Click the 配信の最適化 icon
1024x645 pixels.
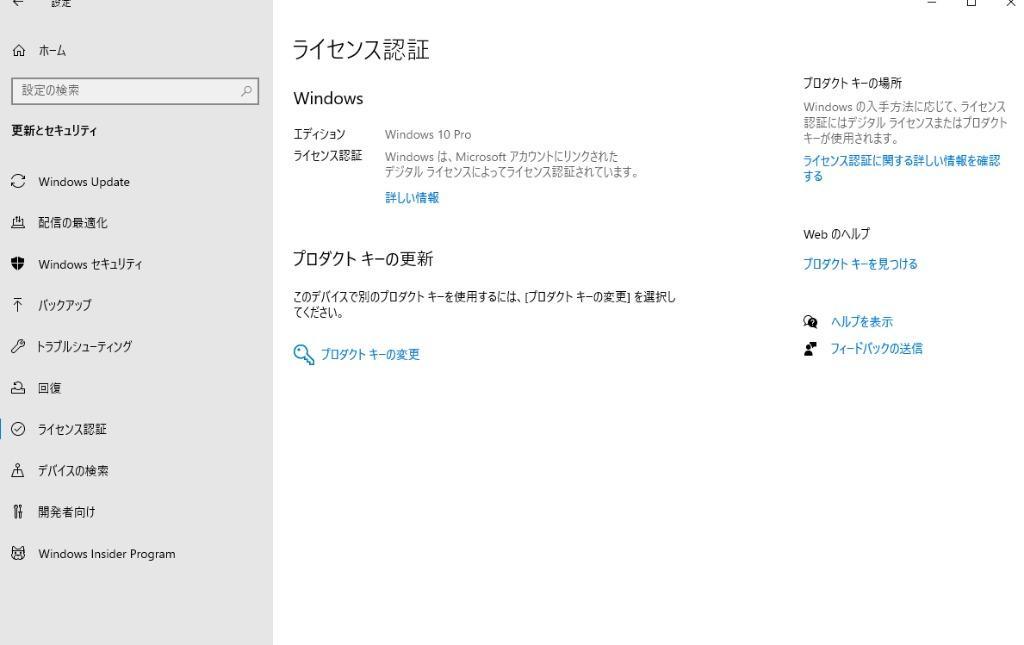[x=18, y=223]
